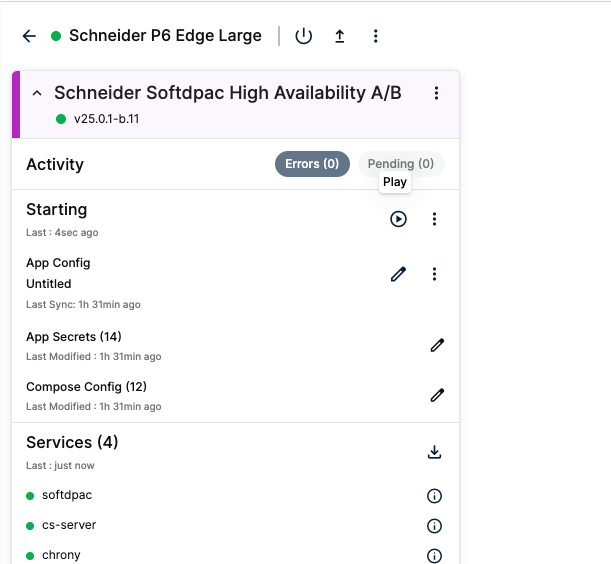Click the power icon for Schneider P6 Edge Large

(304, 36)
